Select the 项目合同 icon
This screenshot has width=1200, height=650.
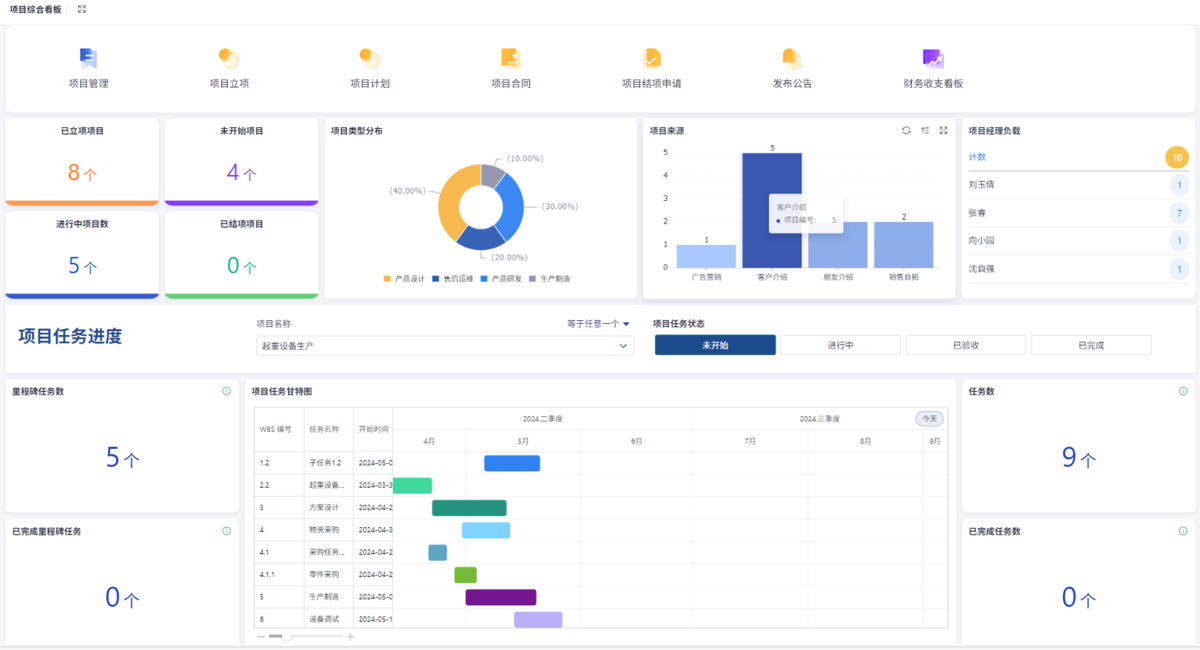pos(510,59)
